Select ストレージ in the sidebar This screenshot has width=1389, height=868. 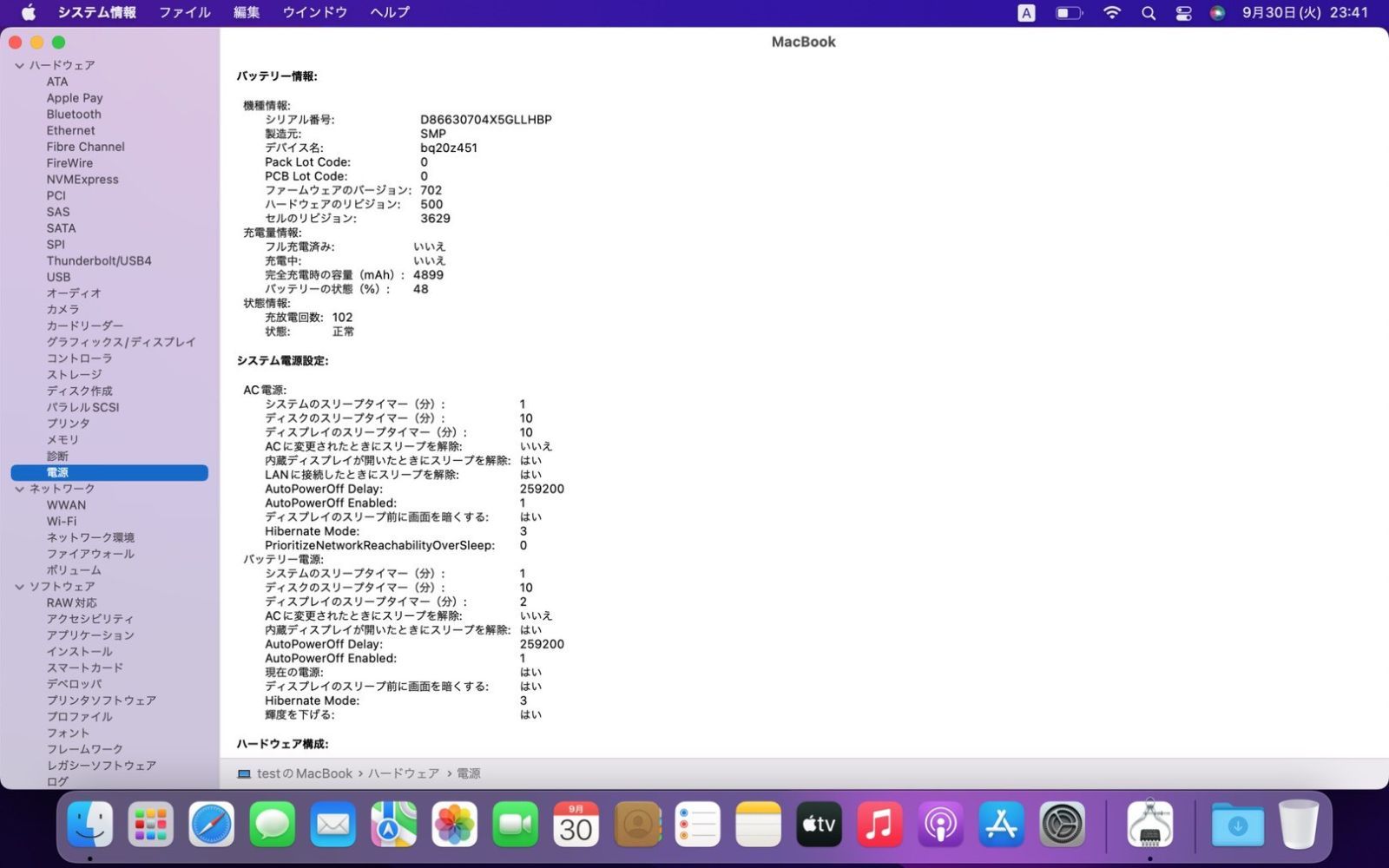coord(74,374)
